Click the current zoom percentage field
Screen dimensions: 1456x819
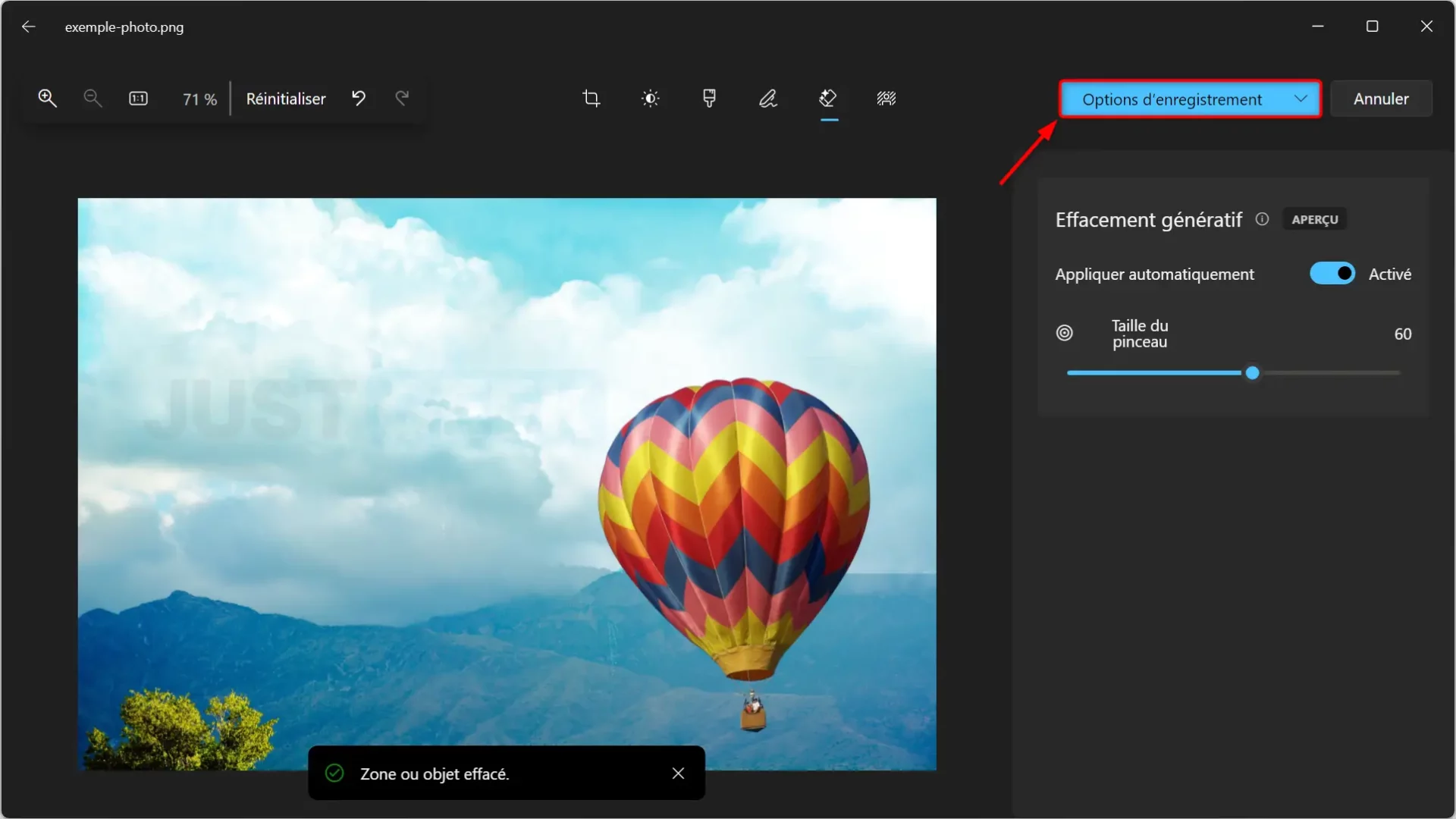tap(200, 98)
